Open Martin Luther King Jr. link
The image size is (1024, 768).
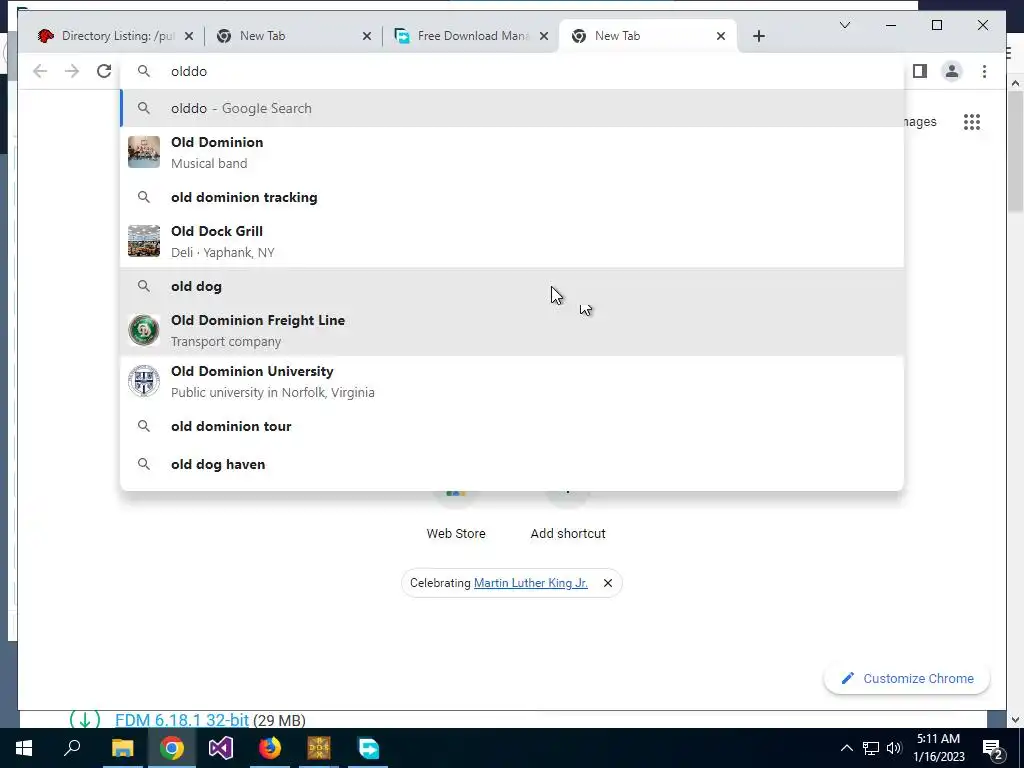point(530,583)
